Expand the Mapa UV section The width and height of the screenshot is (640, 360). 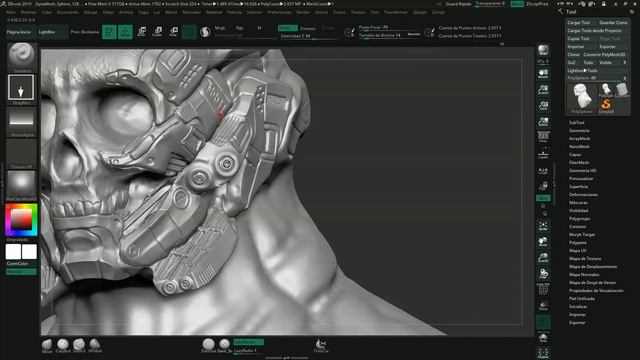click(578, 251)
